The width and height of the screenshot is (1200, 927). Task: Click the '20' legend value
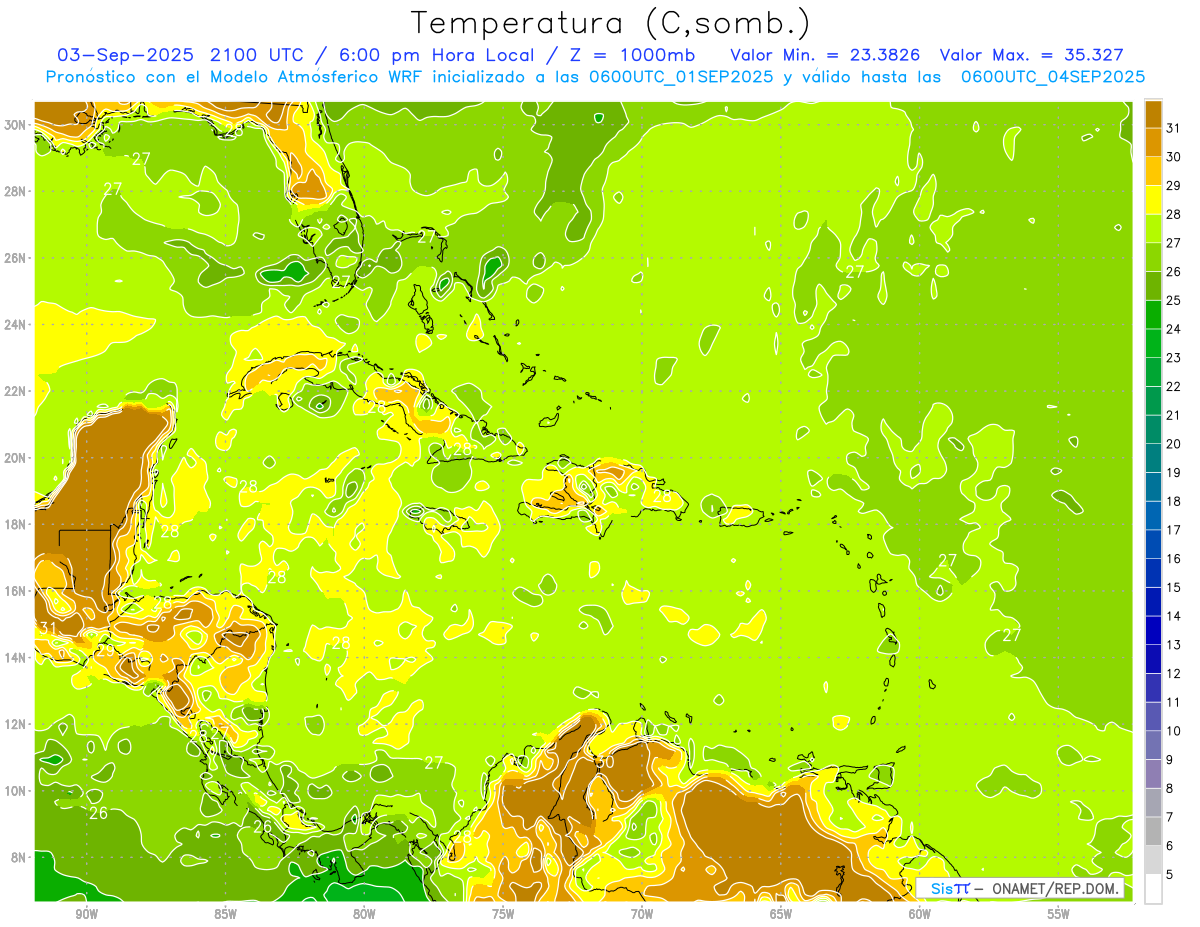[x=1174, y=444]
